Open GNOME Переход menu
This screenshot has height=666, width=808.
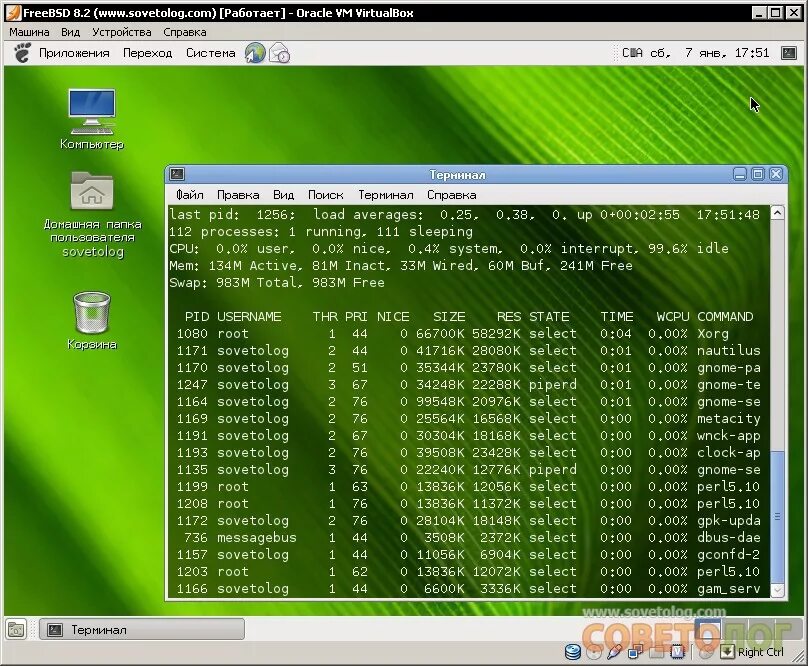147,53
